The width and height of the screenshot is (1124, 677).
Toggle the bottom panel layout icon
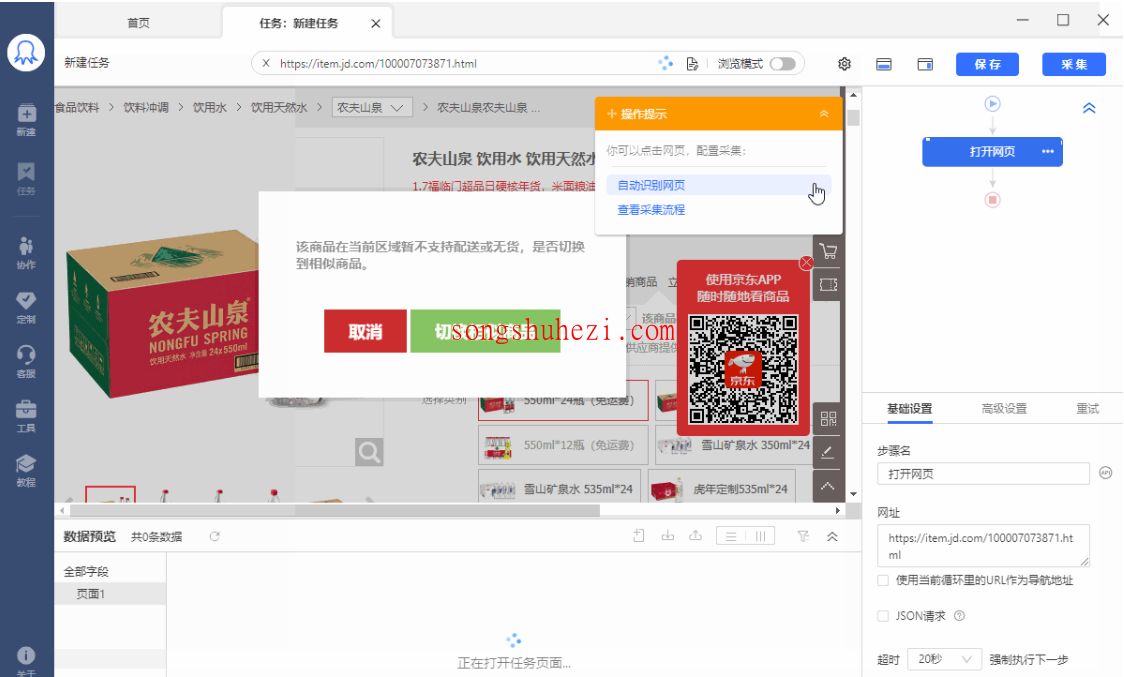(884, 65)
